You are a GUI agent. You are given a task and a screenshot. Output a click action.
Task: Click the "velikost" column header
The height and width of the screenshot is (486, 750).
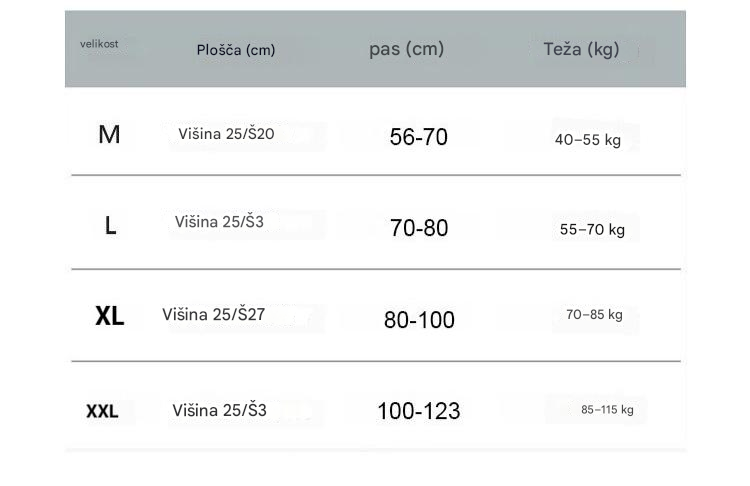99,44
